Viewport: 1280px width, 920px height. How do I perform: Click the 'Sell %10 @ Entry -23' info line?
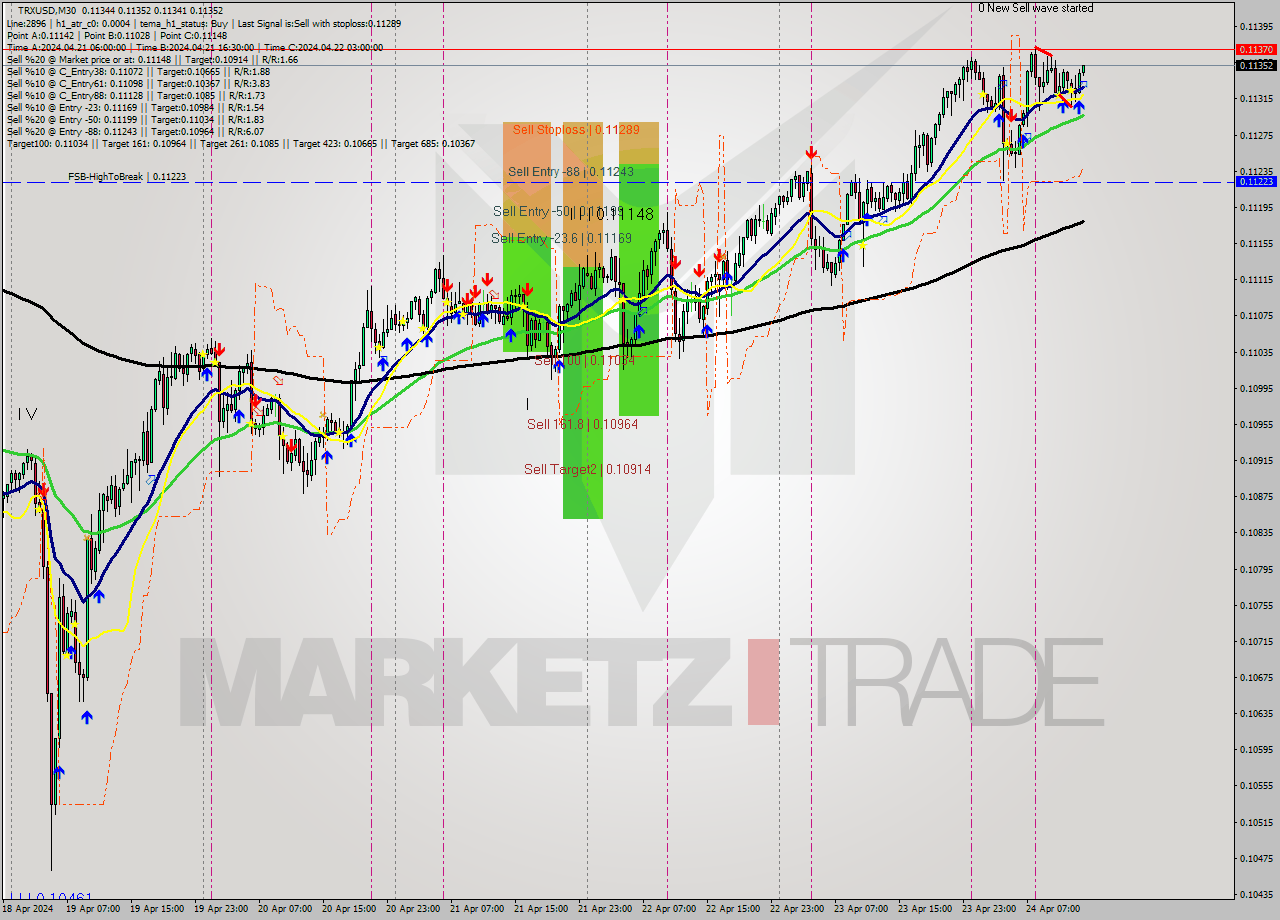135,107
